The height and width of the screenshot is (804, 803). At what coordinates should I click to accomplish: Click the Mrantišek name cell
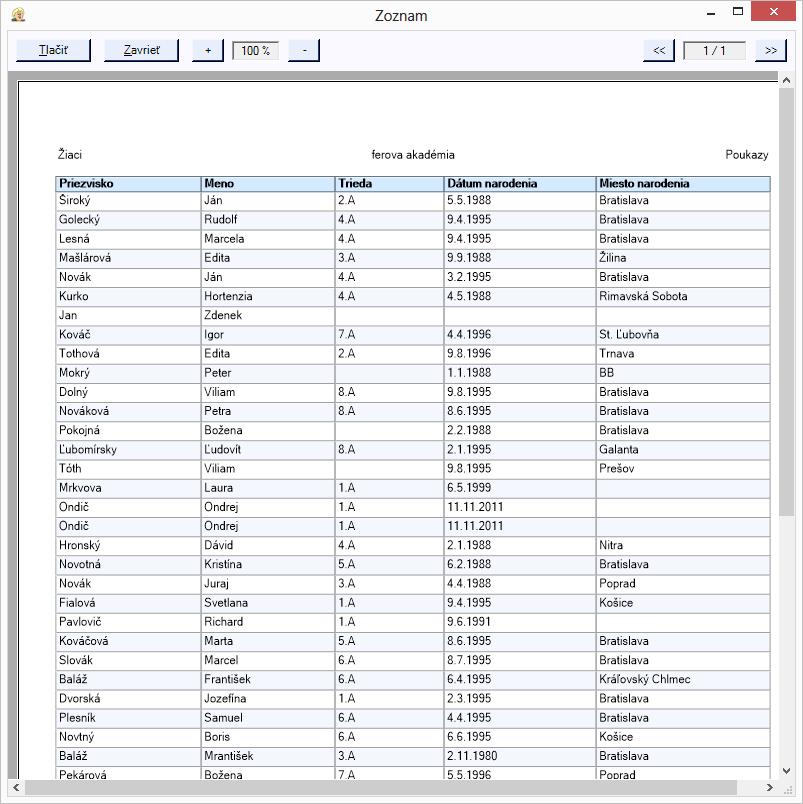(268, 756)
